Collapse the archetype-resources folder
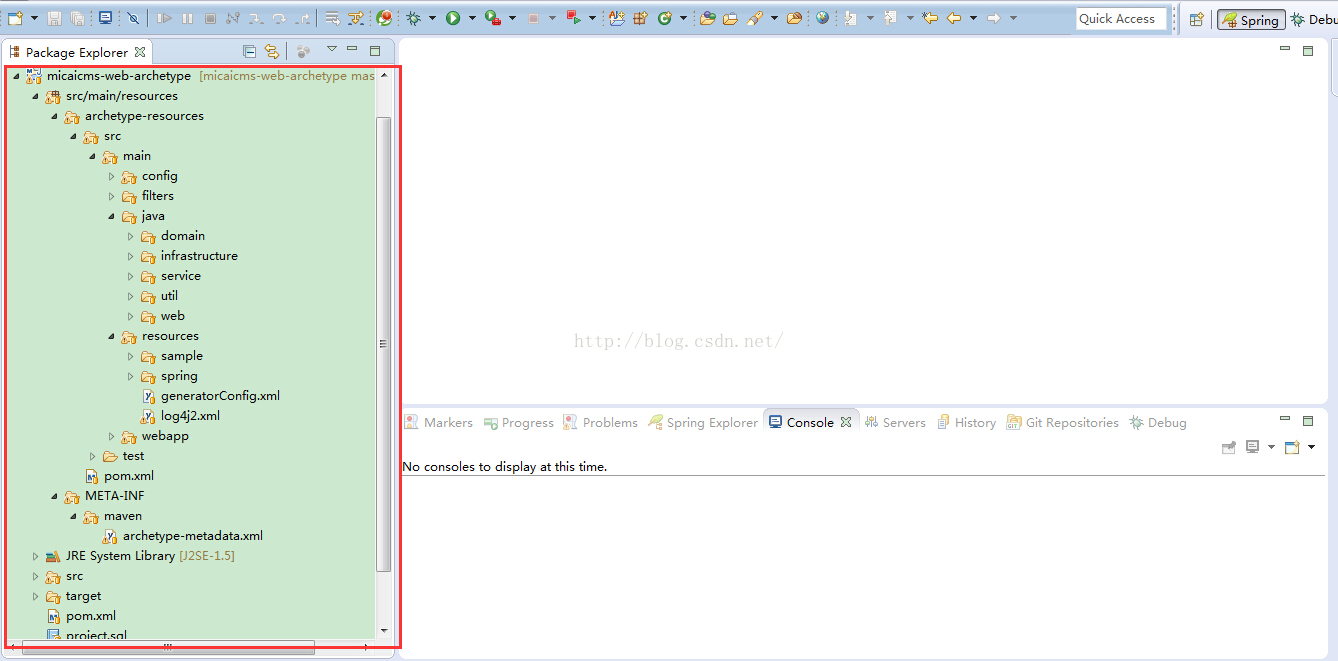1338x661 pixels. (55, 116)
